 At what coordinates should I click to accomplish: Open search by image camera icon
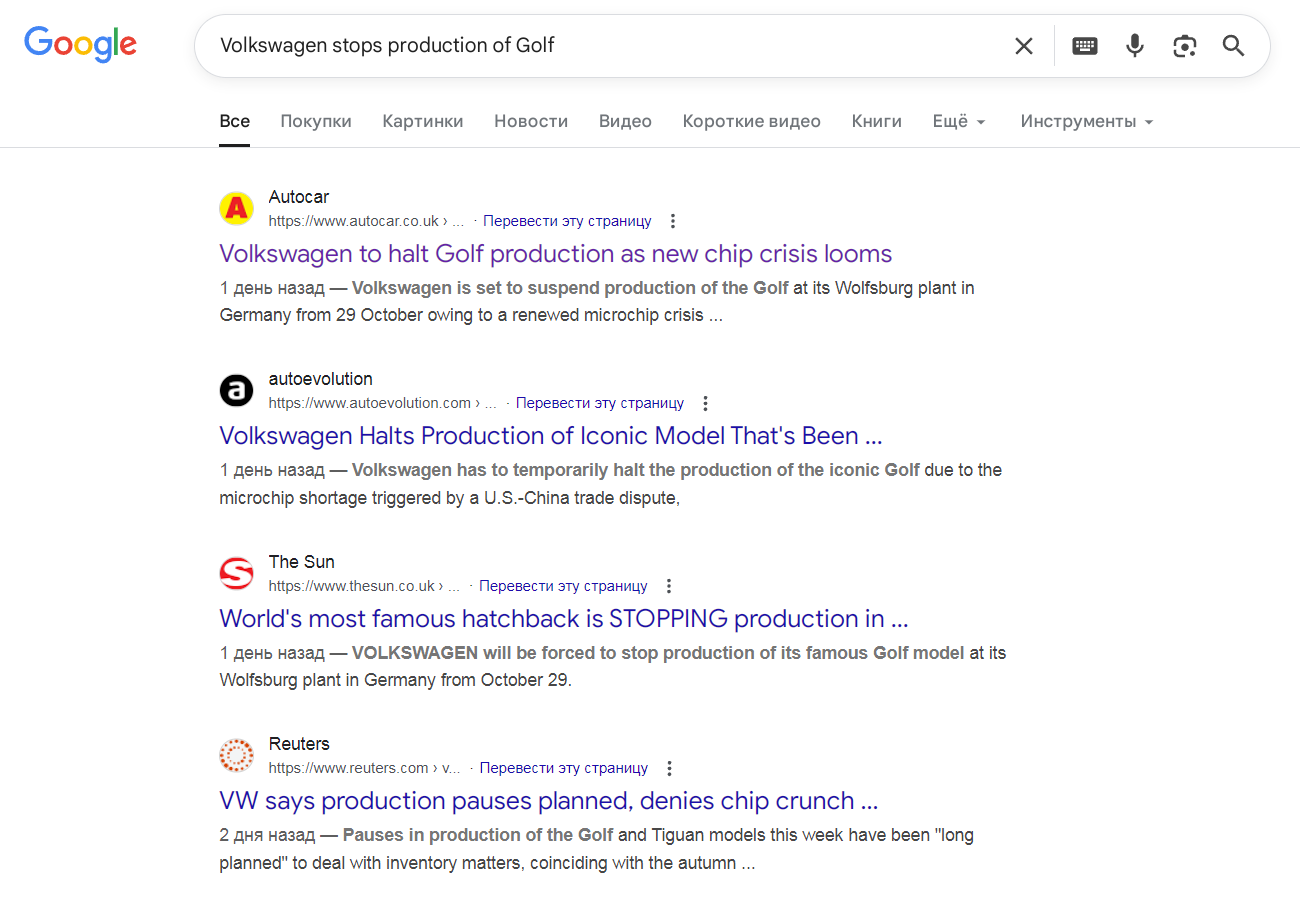[x=1185, y=46]
